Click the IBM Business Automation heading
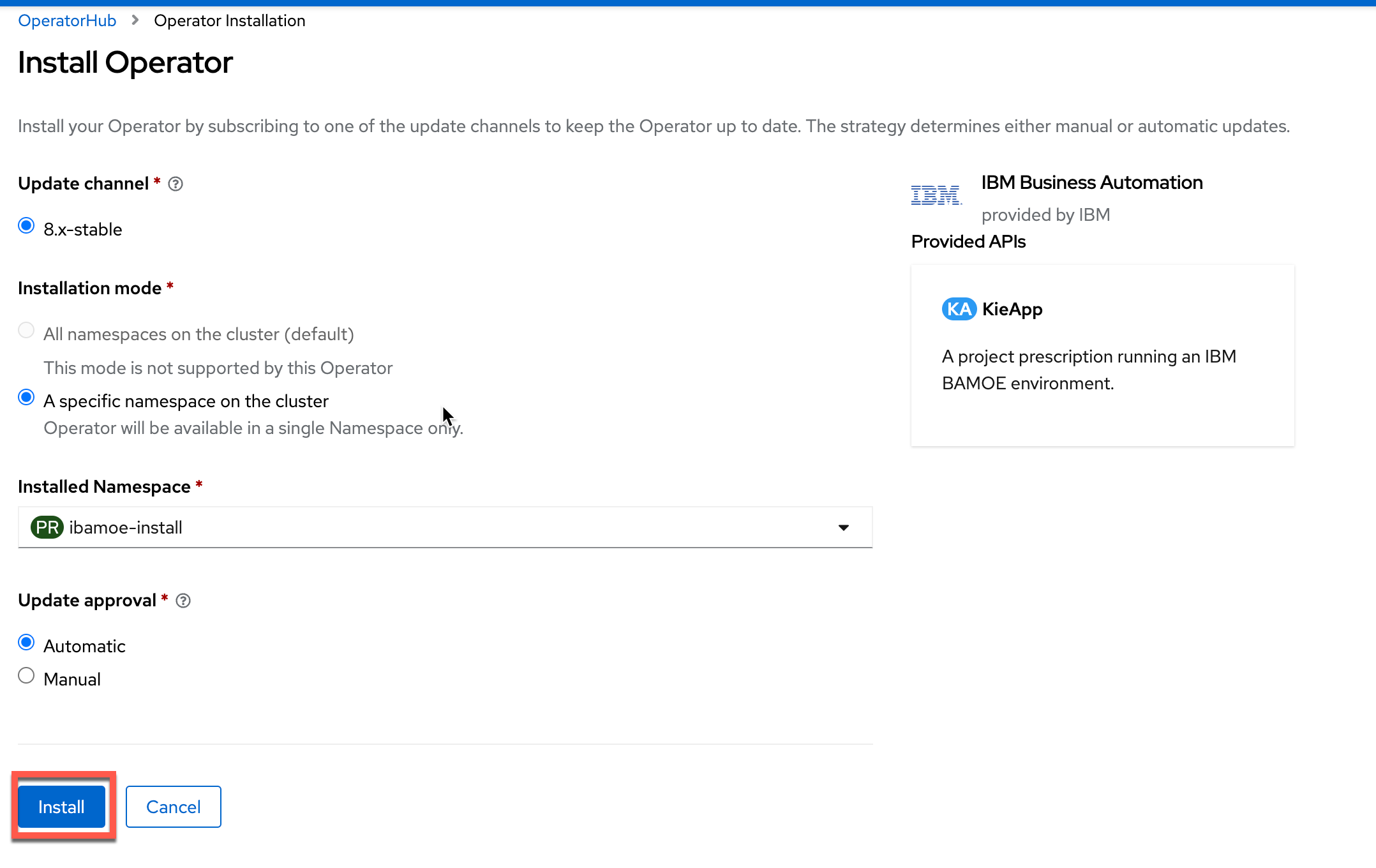This screenshot has height=868, width=1376. pyautogui.click(x=1092, y=183)
